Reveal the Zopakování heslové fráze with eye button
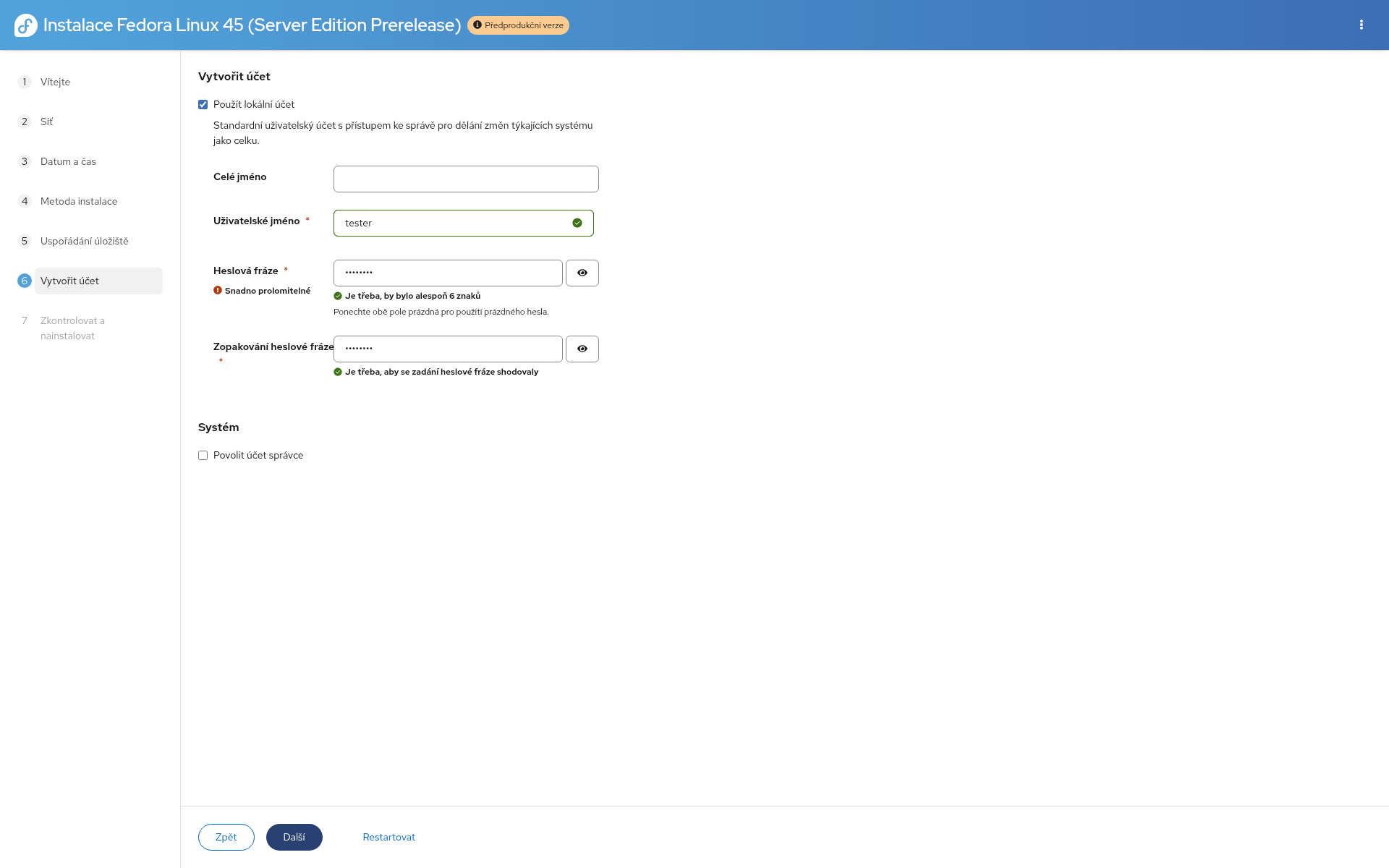Screen dimensions: 1389x868 (x=582, y=349)
